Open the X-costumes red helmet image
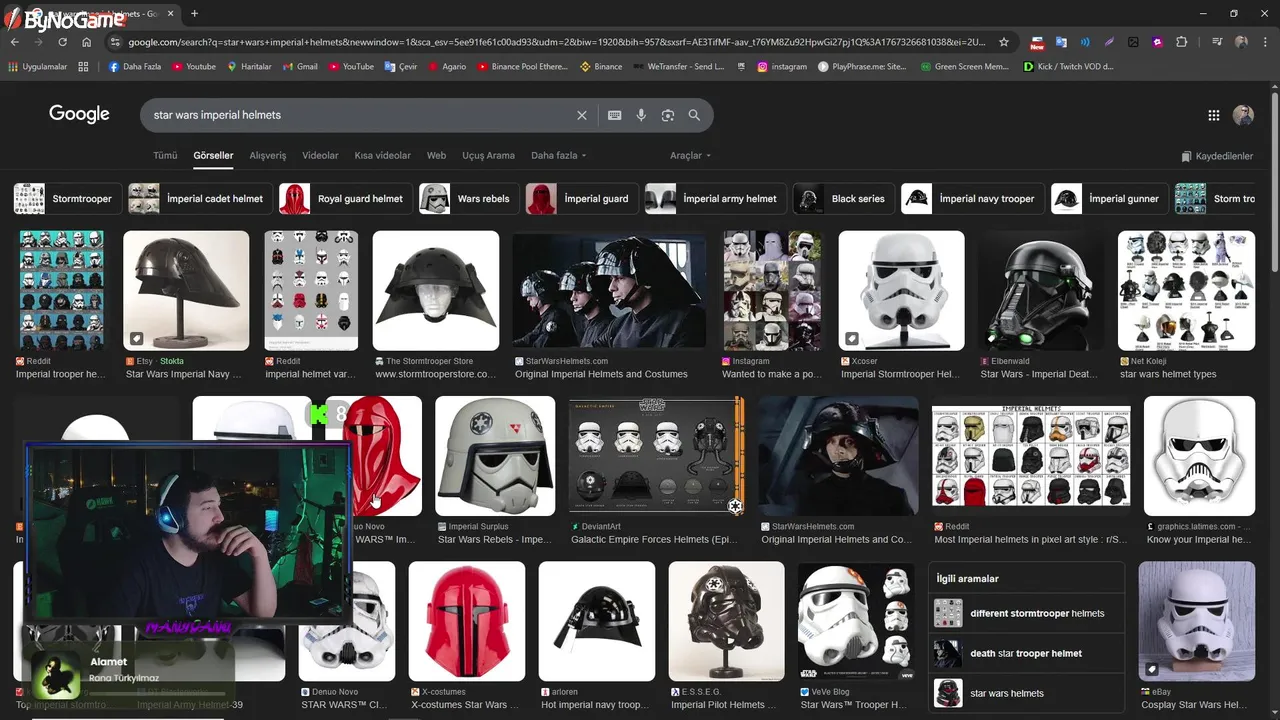The width and height of the screenshot is (1280, 720). 467,621
